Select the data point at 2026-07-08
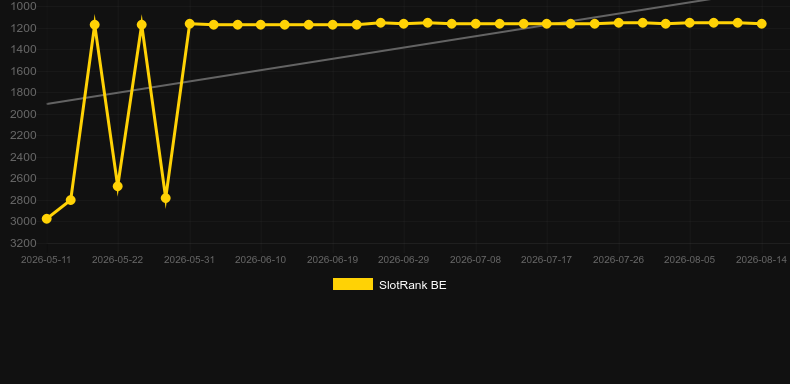The image size is (790, 384). coord(475,24)
